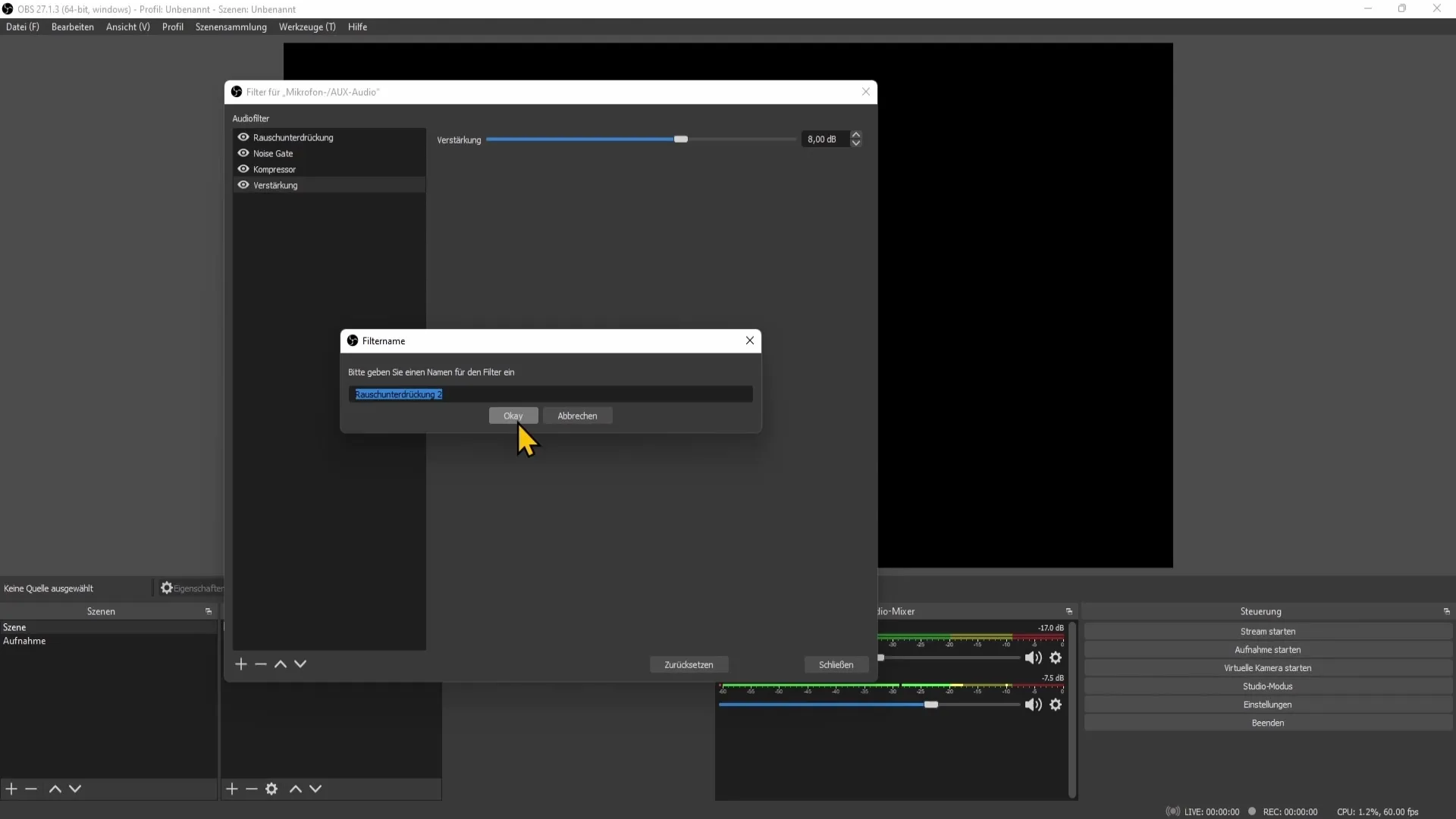Click the LIVE status indicator icon

[x=1172, y=811]
